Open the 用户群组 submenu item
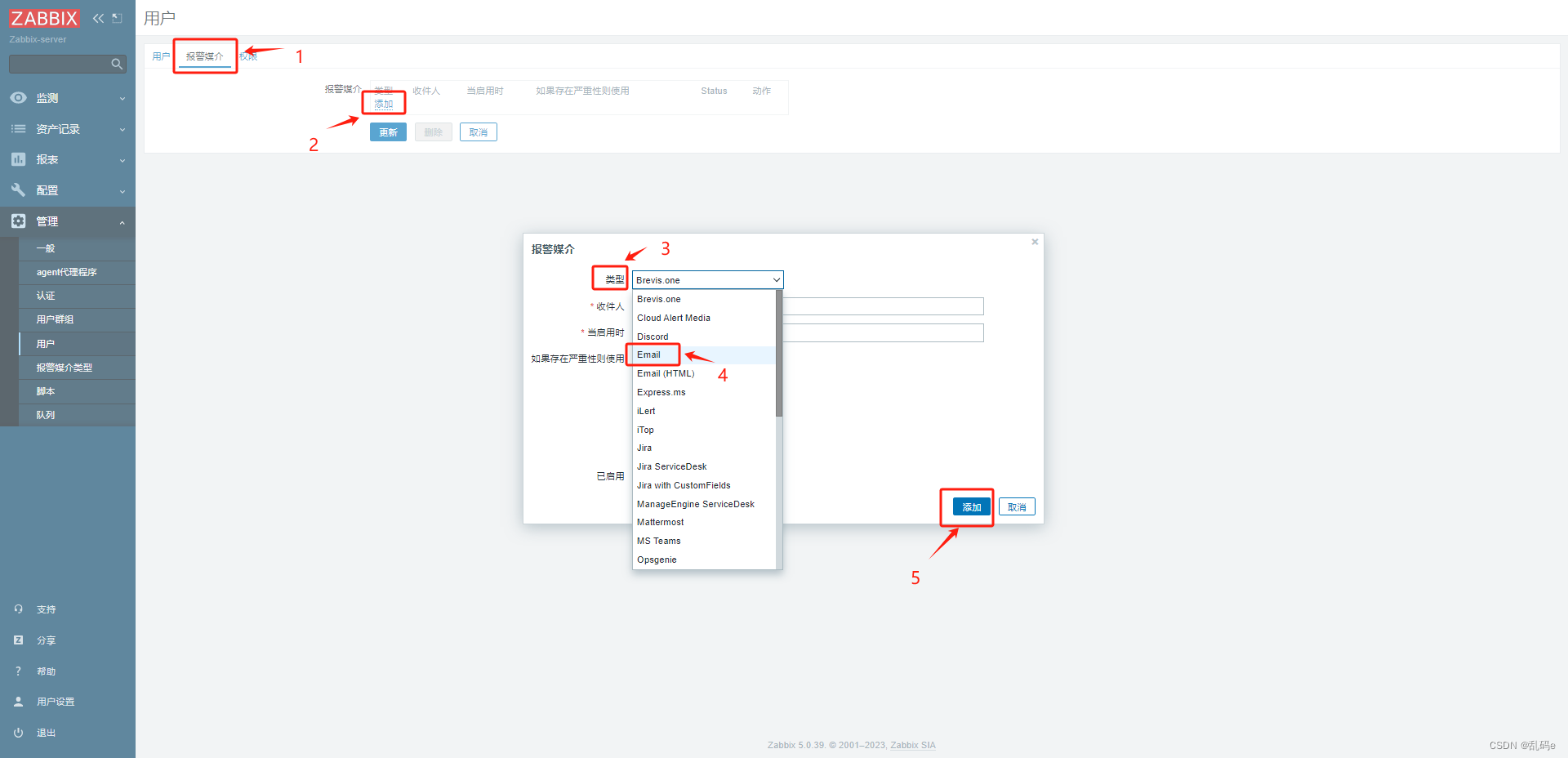Screen dimensions: 1568x758 [77, 319]
